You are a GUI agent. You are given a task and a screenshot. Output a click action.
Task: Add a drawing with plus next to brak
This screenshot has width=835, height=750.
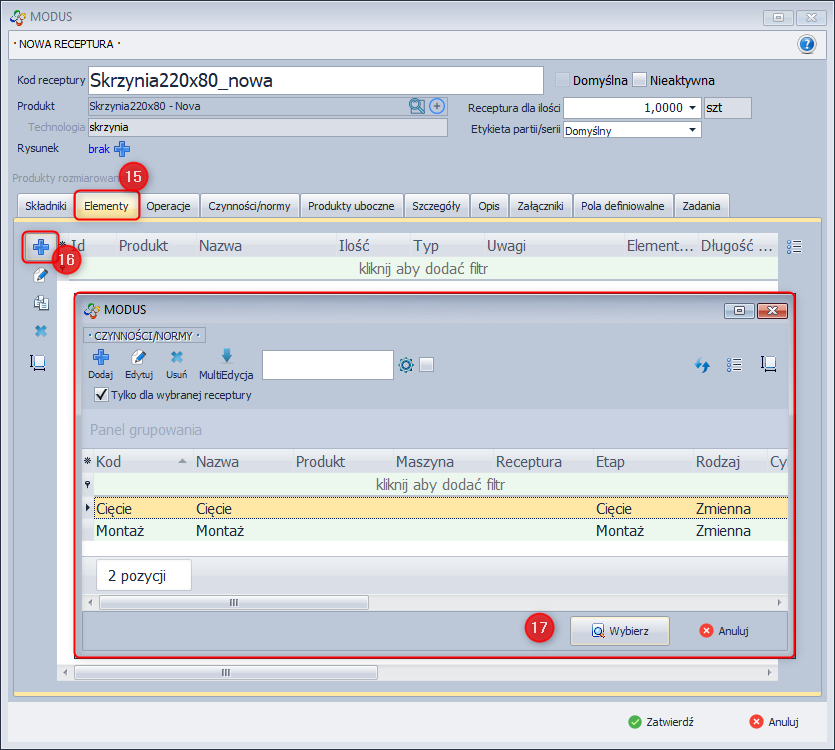(122, 149)
